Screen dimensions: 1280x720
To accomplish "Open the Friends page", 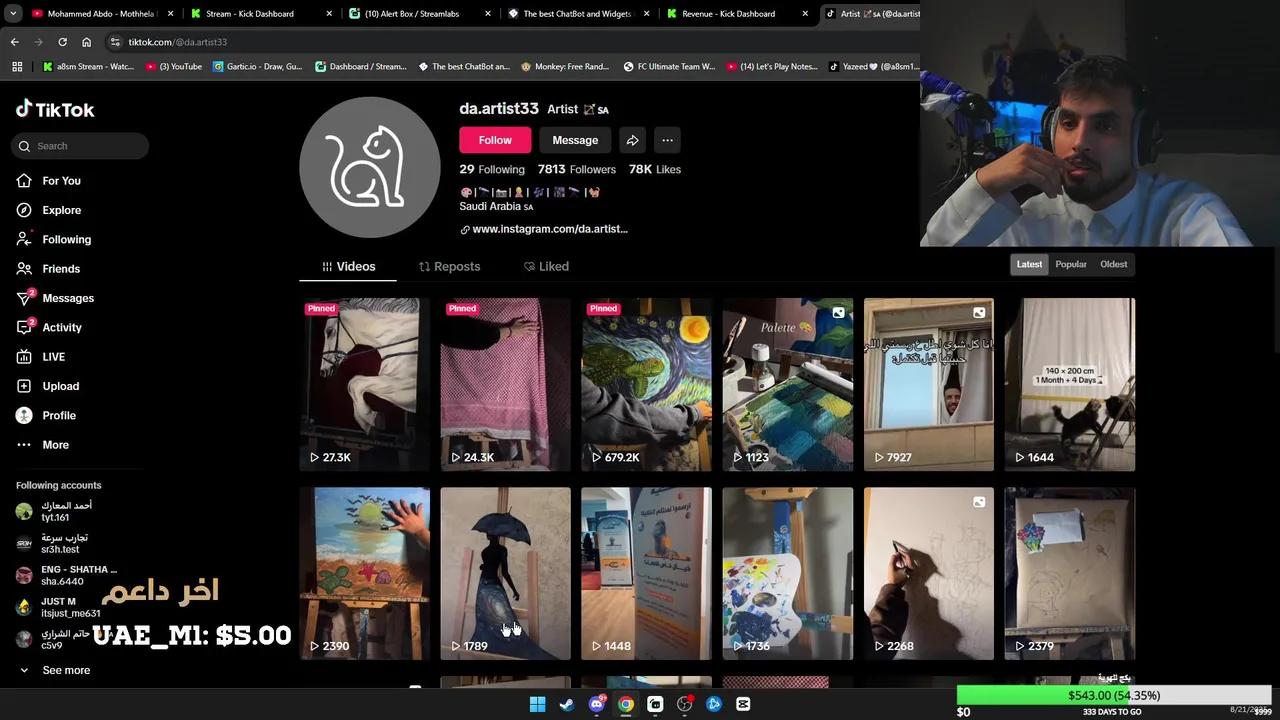I will coord(61,269).
